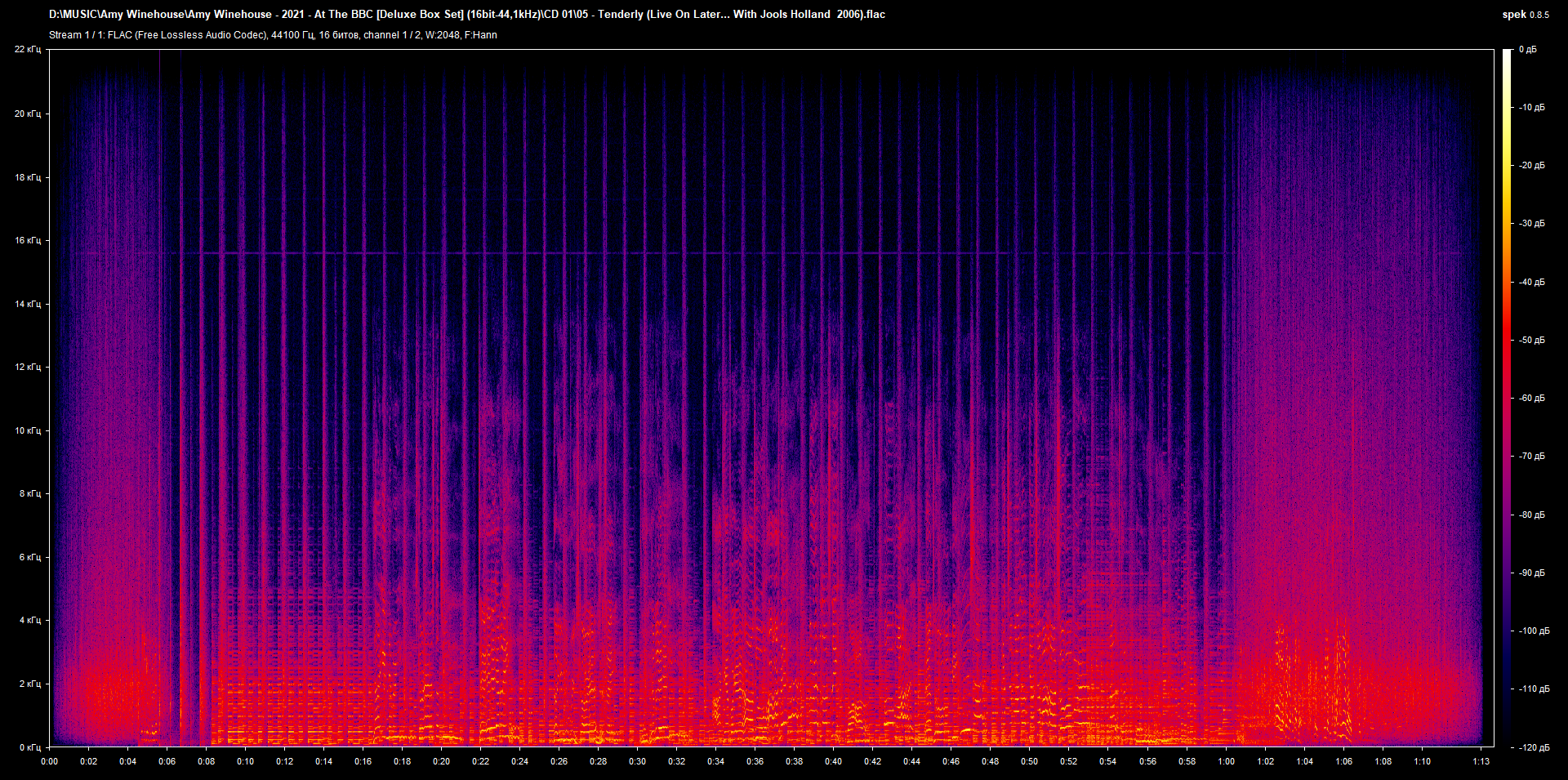The image size is (1568, 780).
Task: Click the FLAC file path title text
Action: pos(466,14)
